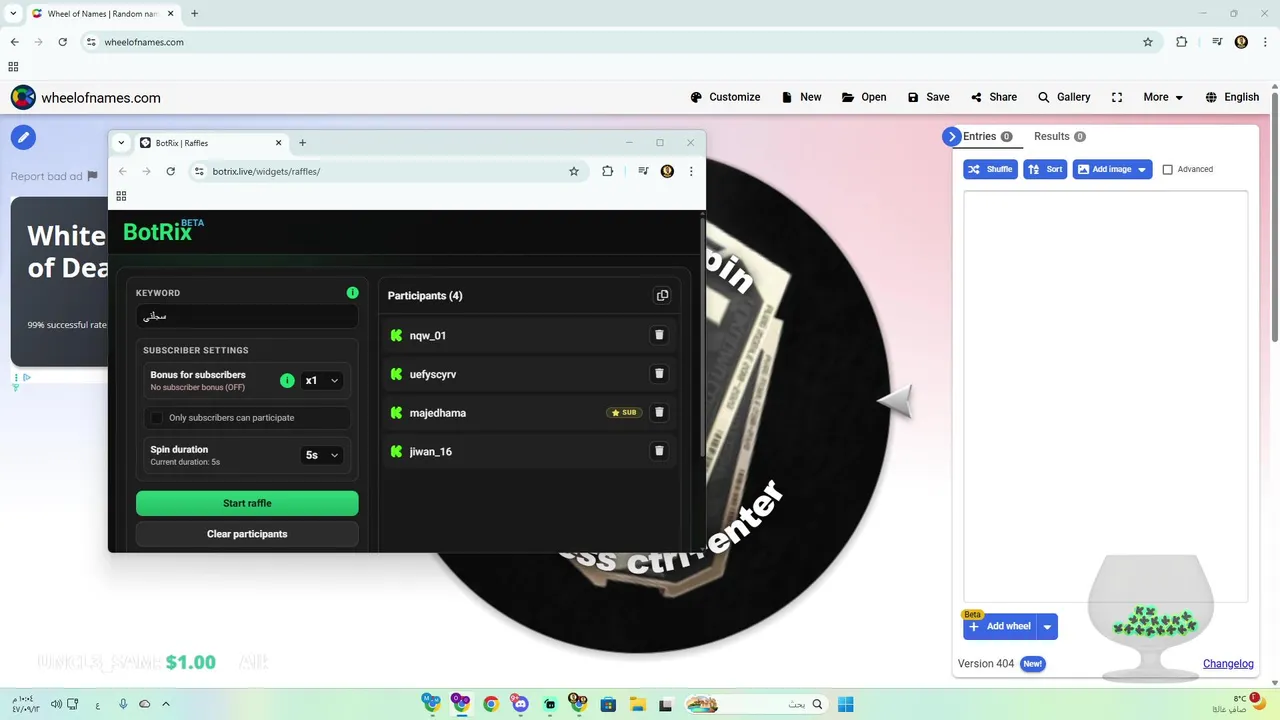Viewport: 1280px width, 720px height.
Task: Remove majedhama using trash icon
Action: [659, 412]
